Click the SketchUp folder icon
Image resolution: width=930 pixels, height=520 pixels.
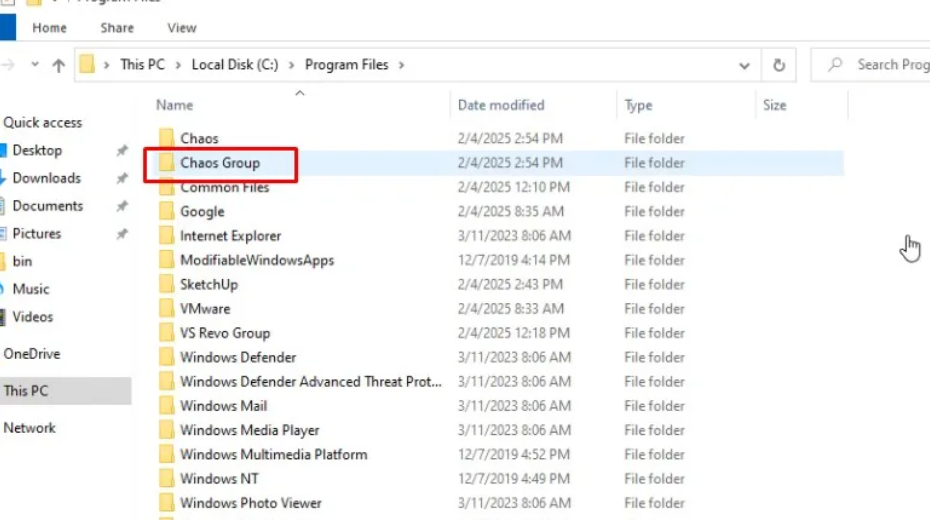166,285
